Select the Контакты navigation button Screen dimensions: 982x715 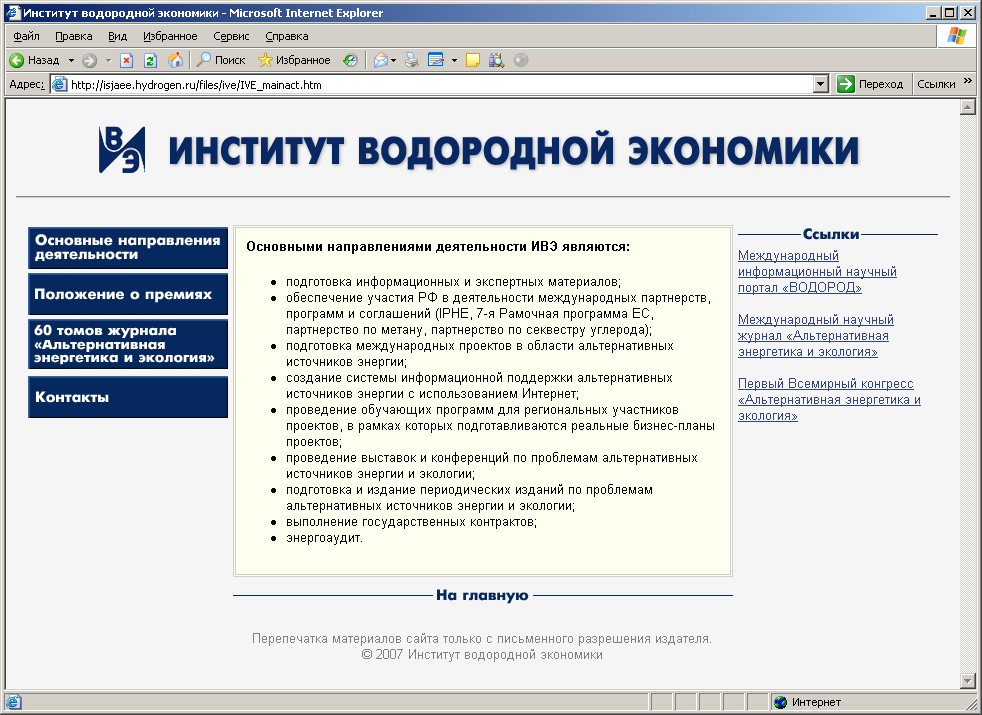[128, 397]
